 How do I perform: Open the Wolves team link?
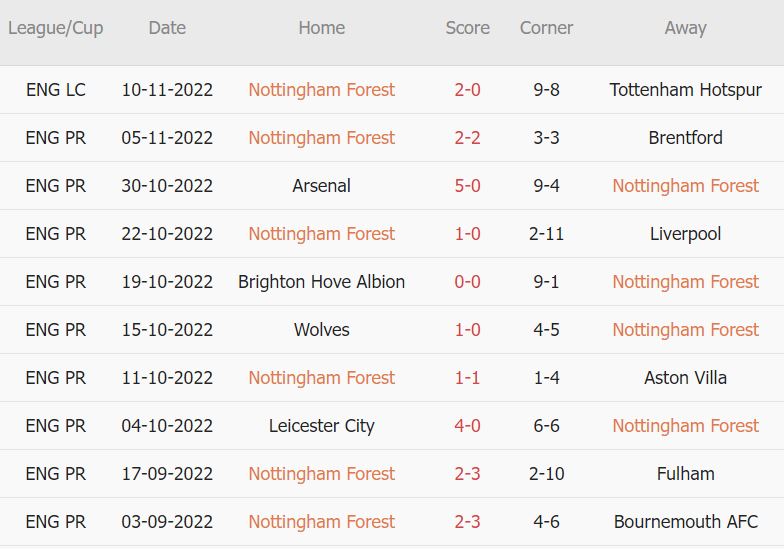[321, 330]
